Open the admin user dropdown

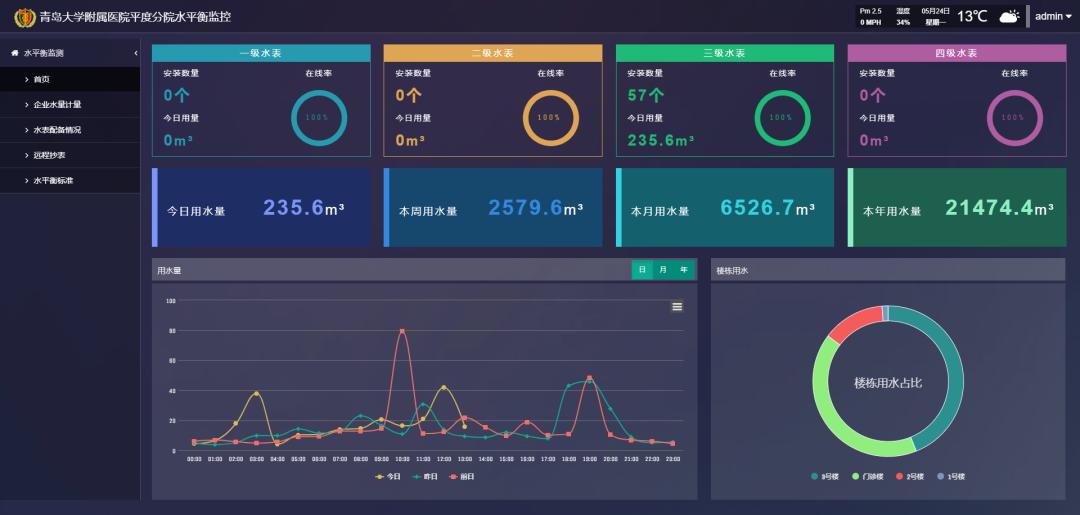coord(1053,17)
